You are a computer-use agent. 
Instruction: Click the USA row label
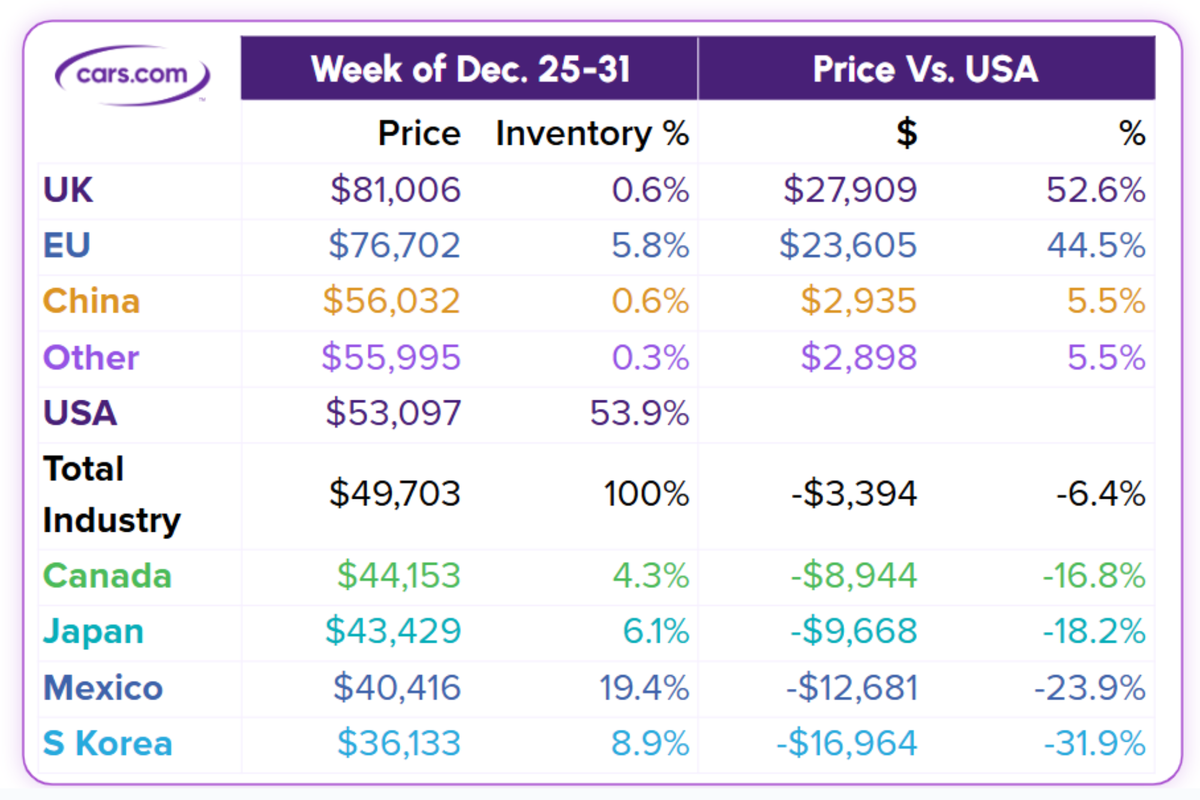(x=80, y=413)
